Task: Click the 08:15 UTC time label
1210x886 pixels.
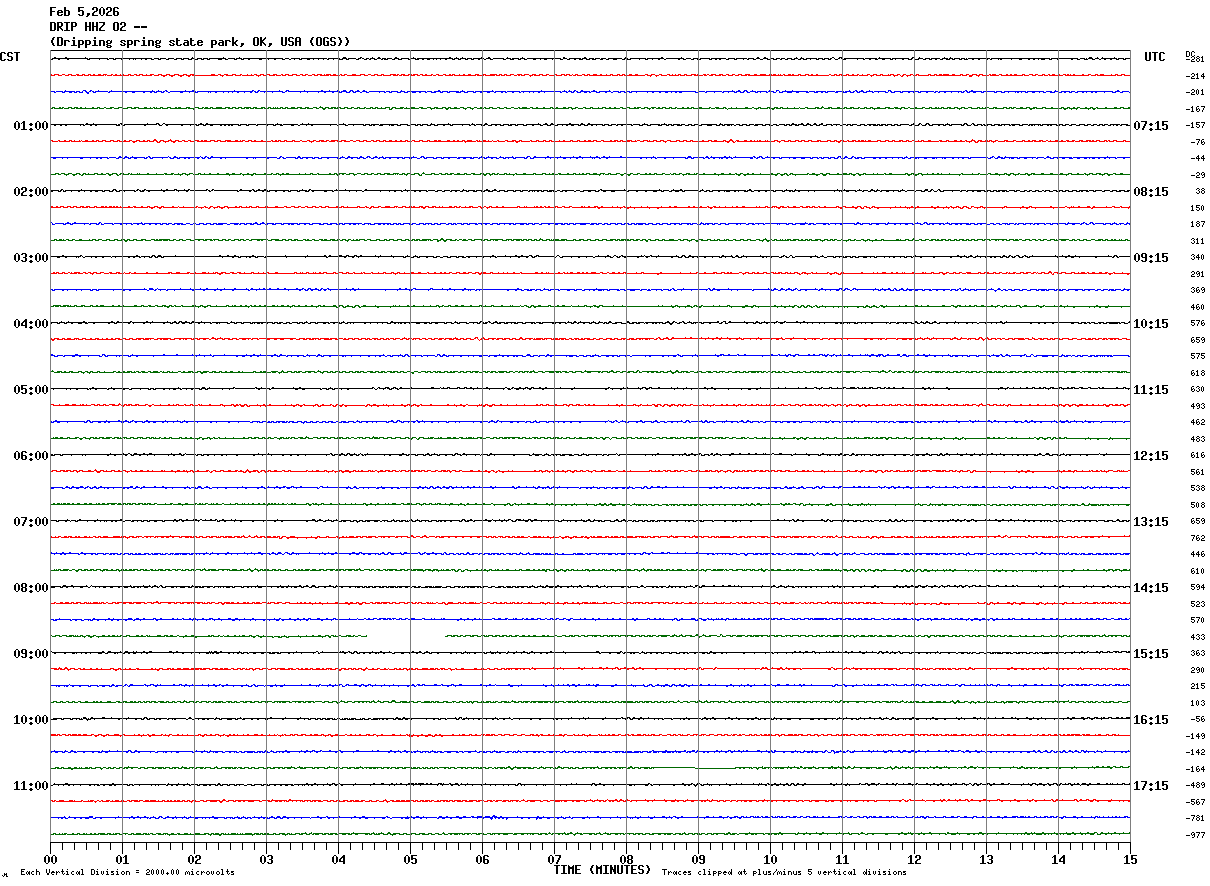Action: (x=1151, y=192)
